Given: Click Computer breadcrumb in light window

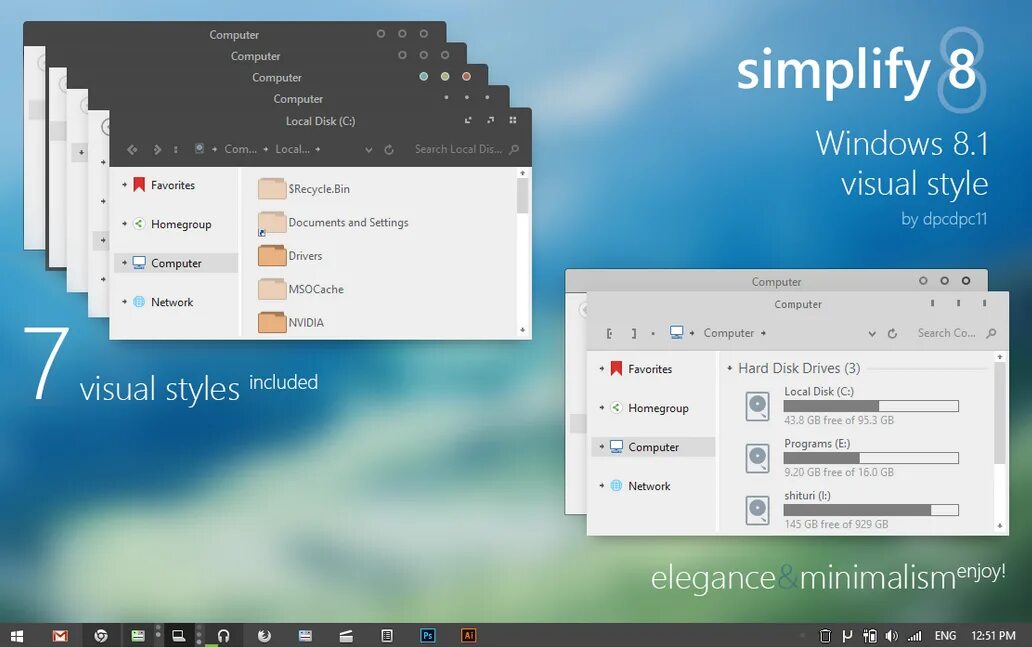Looking at the screenshot, I should (729, 333).
